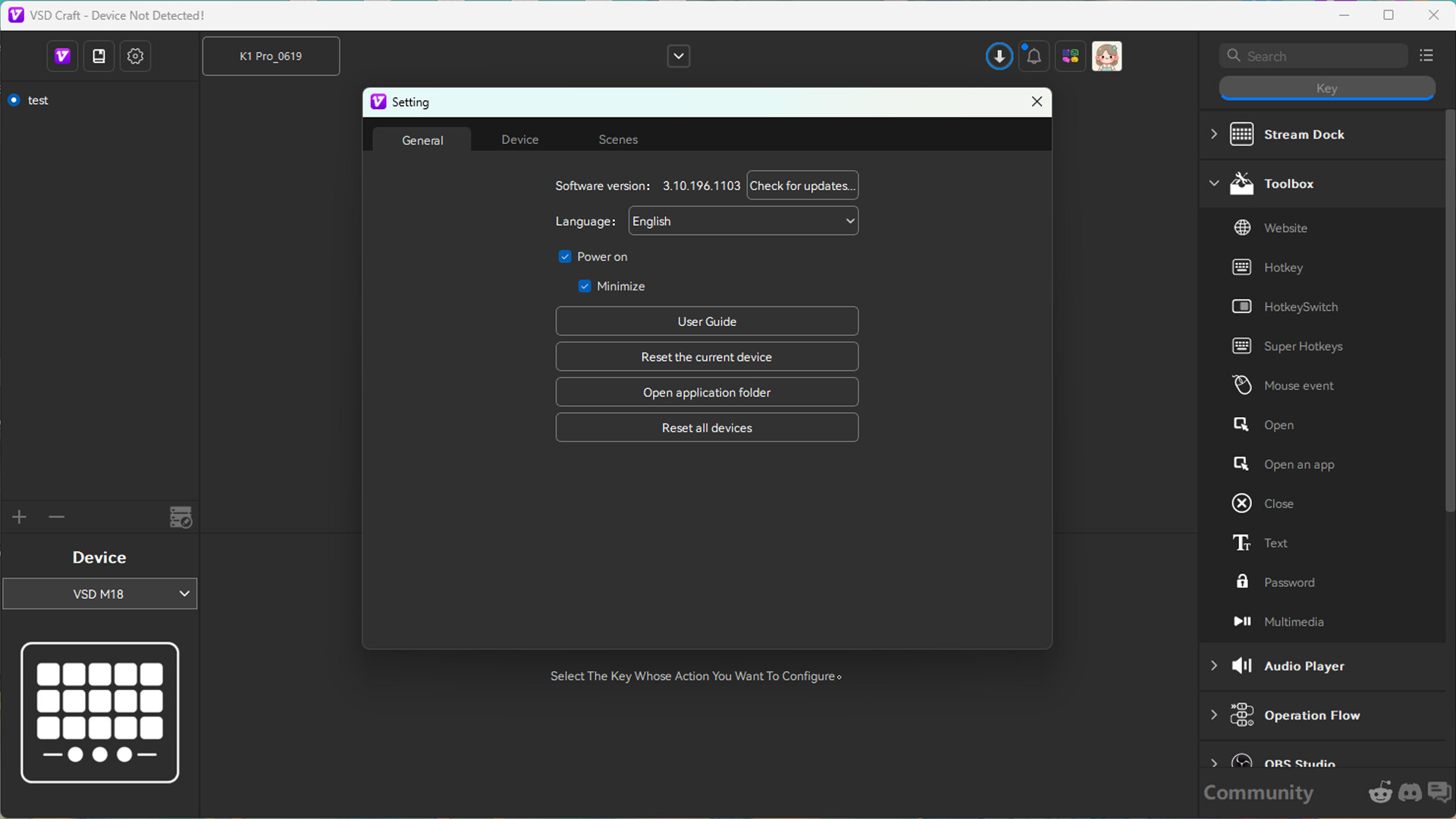1456x819 pixels.
Task: Open the Text action in Toolbox
Action: [1276, 542]
